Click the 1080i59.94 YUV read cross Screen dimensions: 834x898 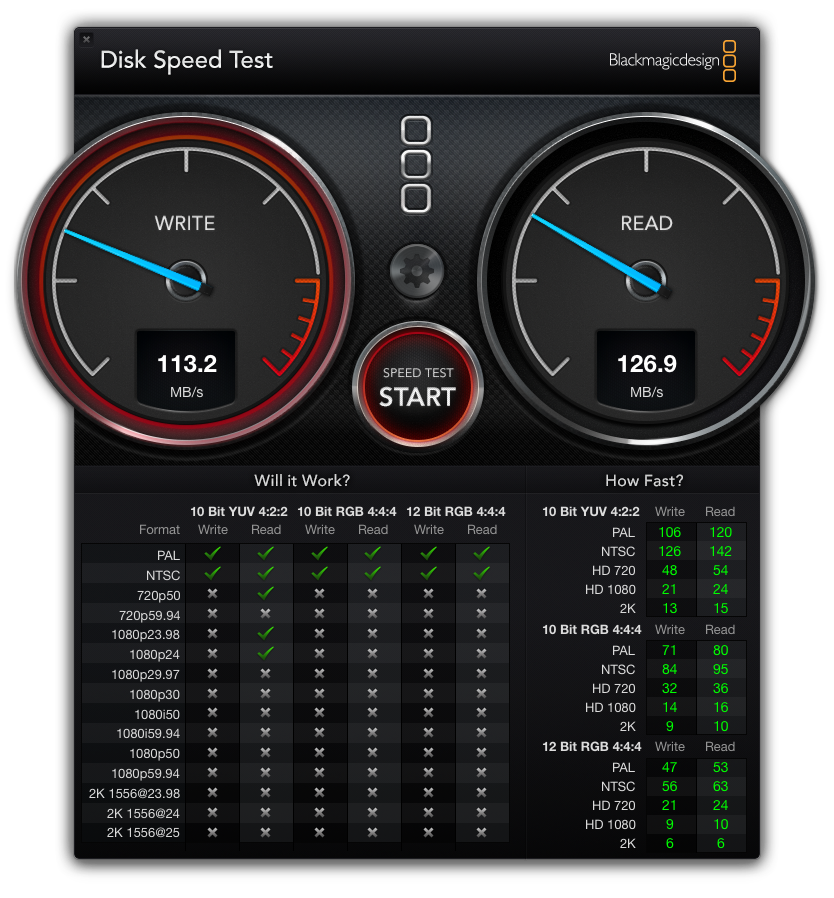pos(265,732)
